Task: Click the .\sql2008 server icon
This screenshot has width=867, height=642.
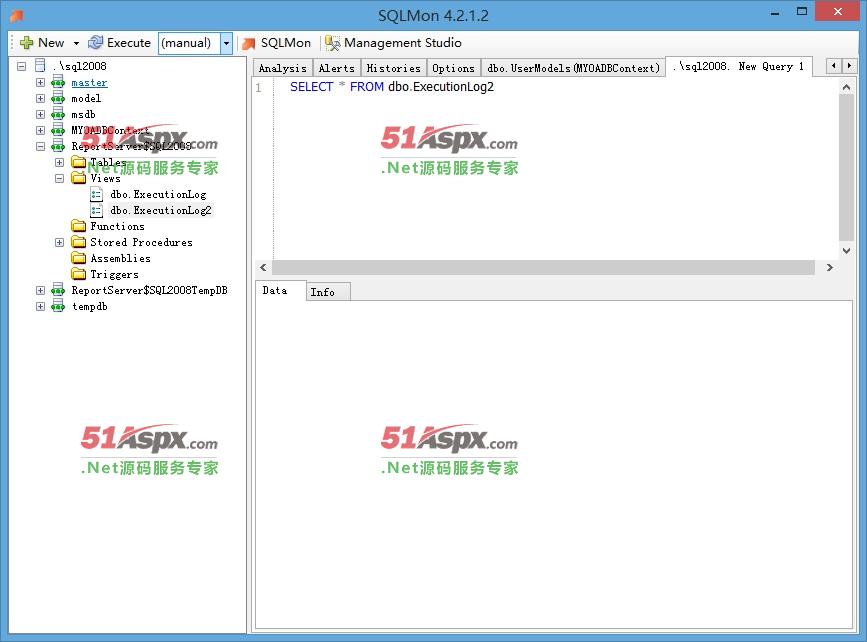Action: click(x=40, y=66)
